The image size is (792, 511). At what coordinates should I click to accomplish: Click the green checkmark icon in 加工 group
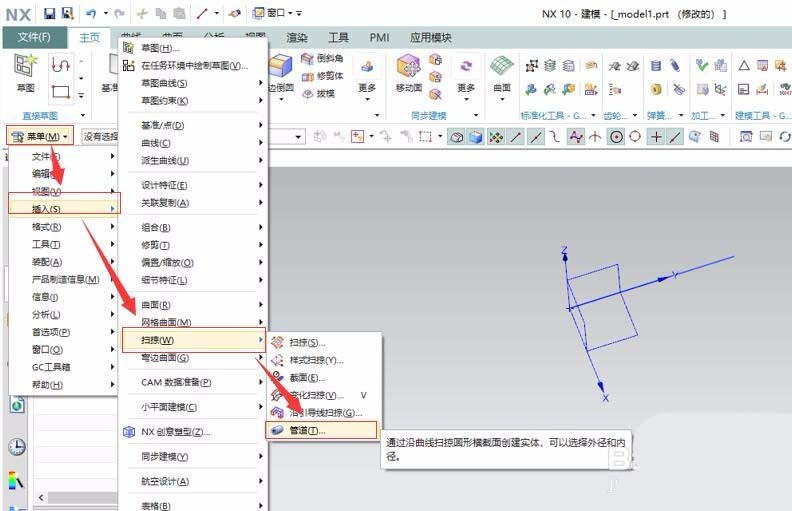pyautogui.click(x=702, y=65)
